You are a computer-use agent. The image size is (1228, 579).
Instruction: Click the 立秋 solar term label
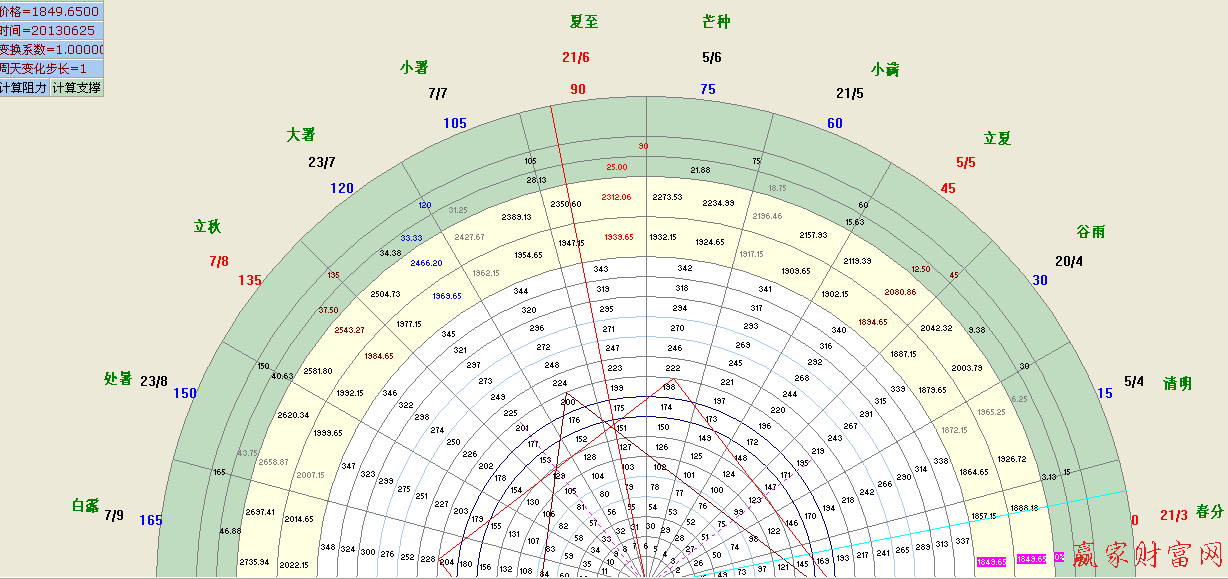pos(207,226)
